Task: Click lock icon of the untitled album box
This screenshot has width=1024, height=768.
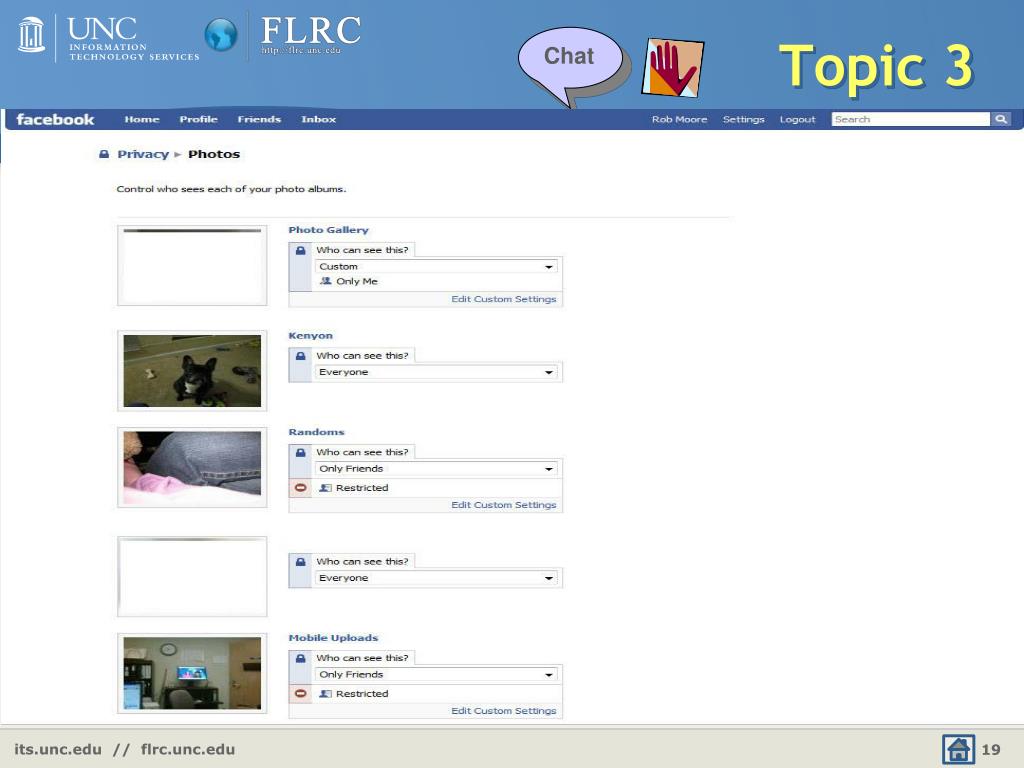Action: point(300,562)
